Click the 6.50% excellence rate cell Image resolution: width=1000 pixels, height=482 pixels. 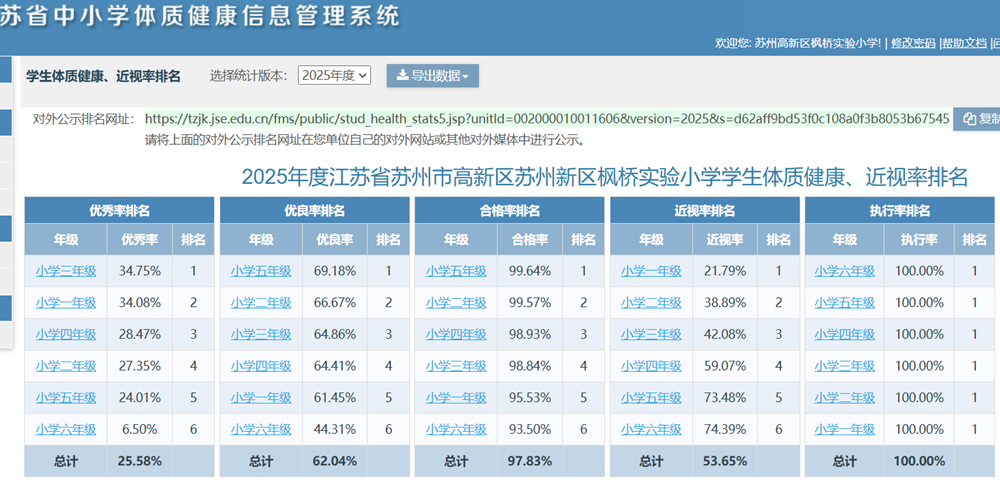click(140, 429)
